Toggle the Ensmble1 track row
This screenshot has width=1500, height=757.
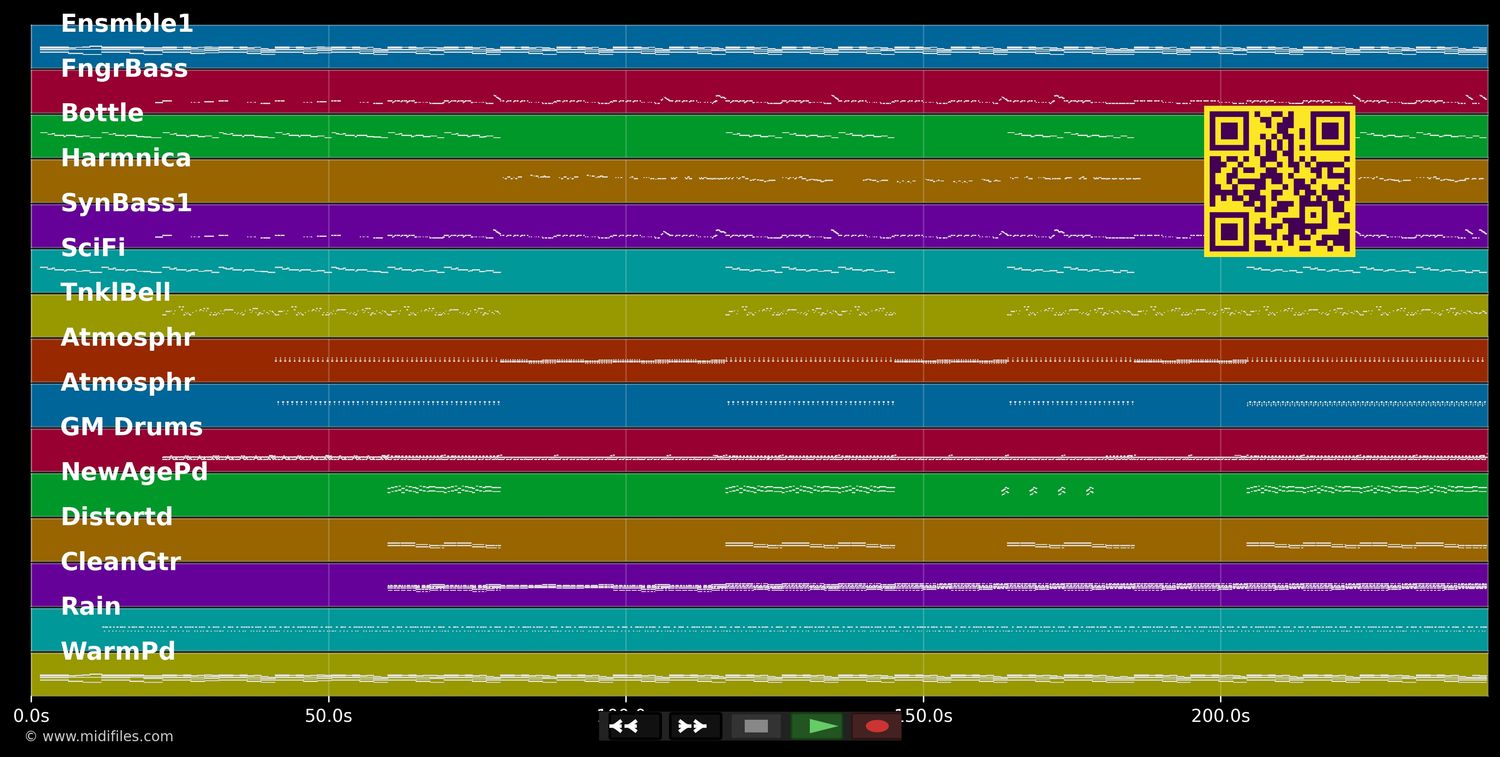126,23
